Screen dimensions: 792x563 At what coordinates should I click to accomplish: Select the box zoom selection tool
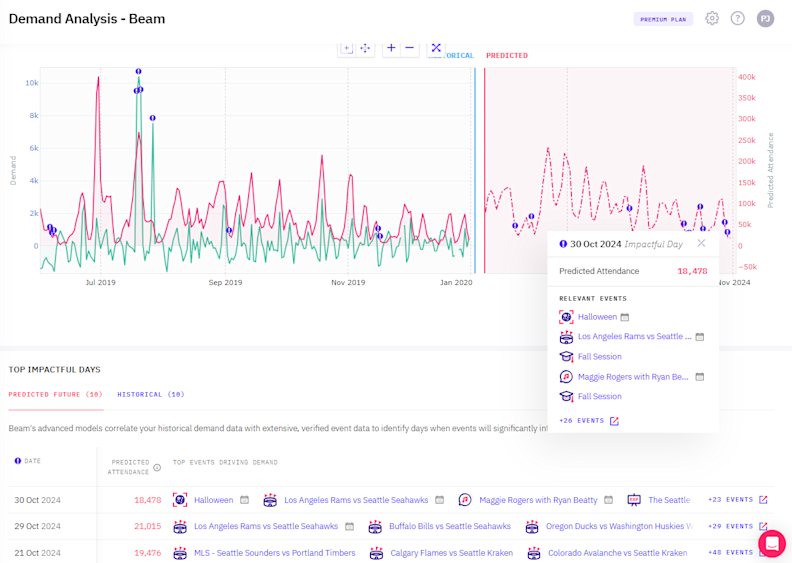347,48
